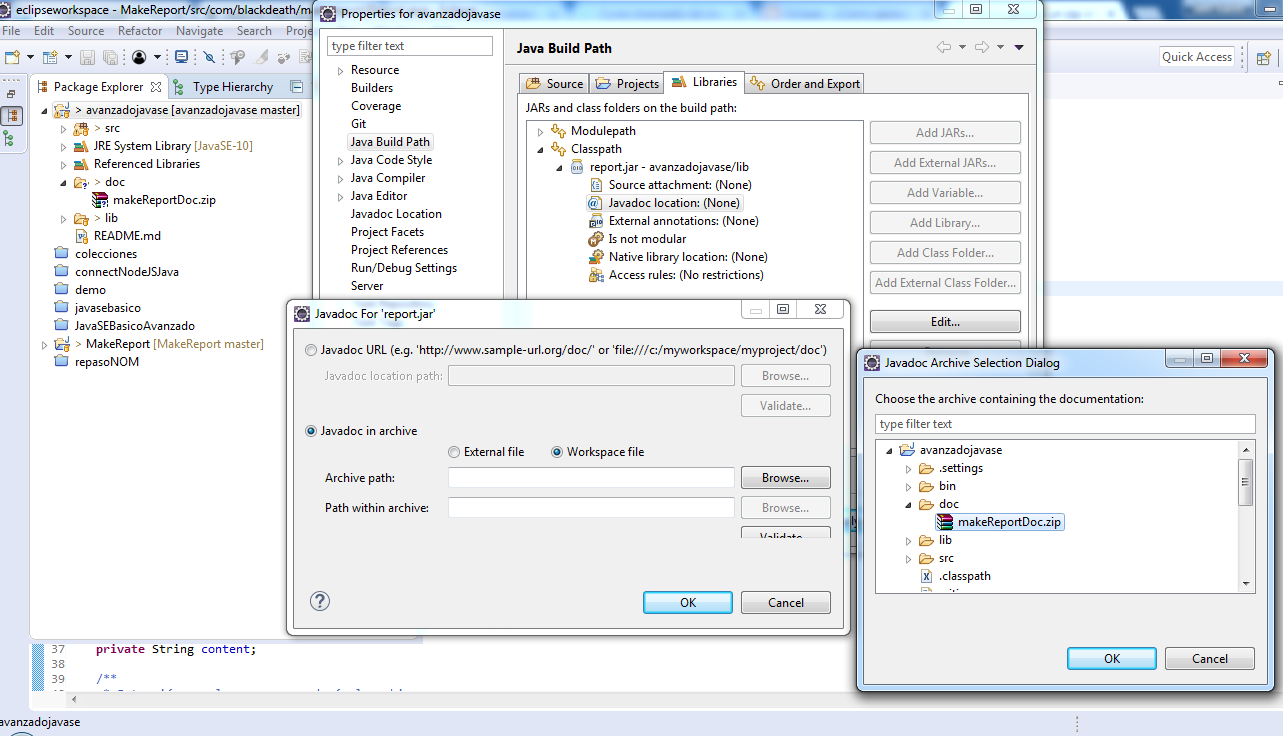Switch to the Order and Export tab
Viewport: 1283px width, 736px height.
(x=804, y=84)
